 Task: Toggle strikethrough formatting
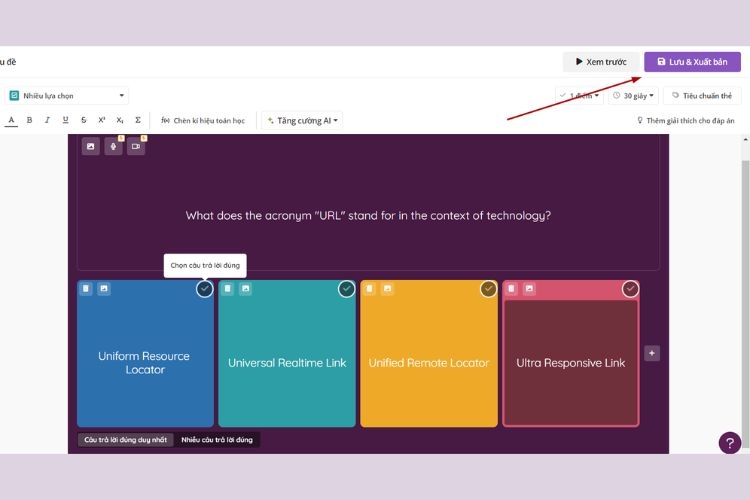[x=83, y=120]
